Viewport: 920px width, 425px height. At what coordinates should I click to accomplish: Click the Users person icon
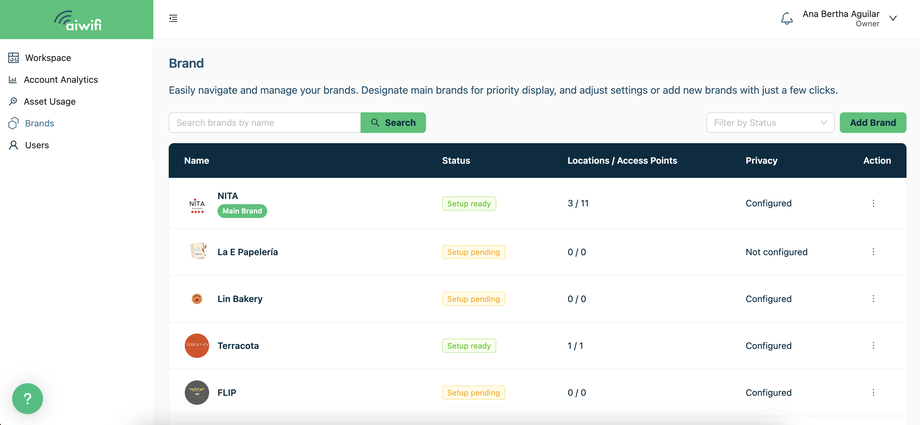[x=13, y=145]
